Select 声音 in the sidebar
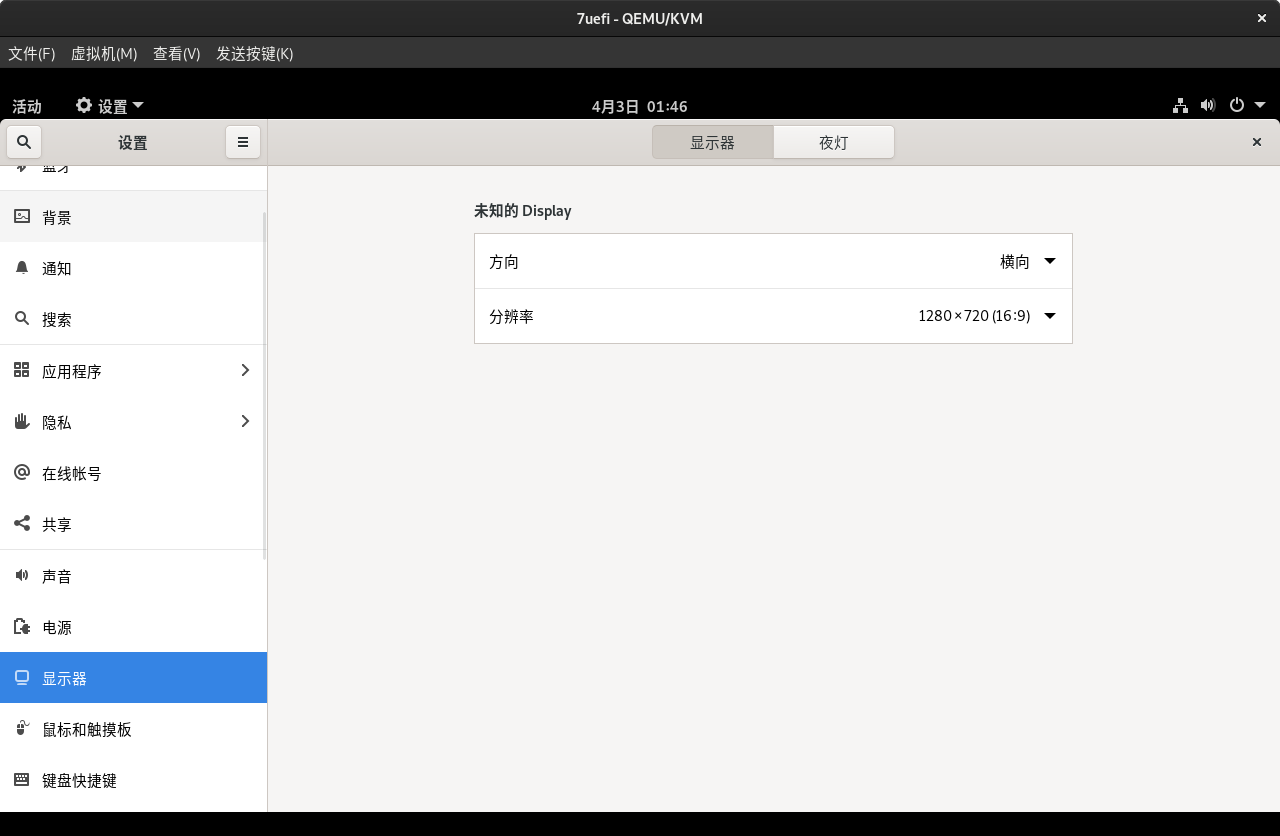 [x=133, y=575]
